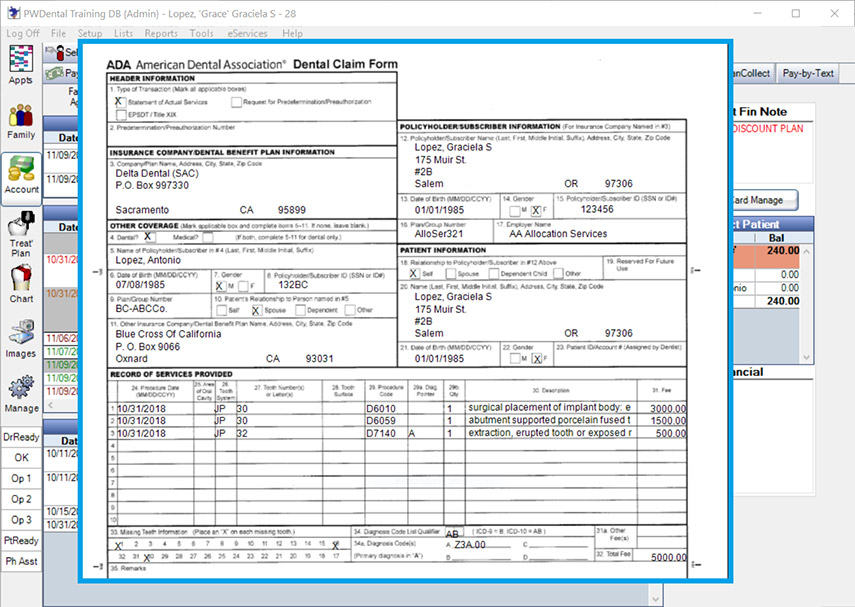
Task: Click the 5000.00 total fee
Action: coord(669,557)
